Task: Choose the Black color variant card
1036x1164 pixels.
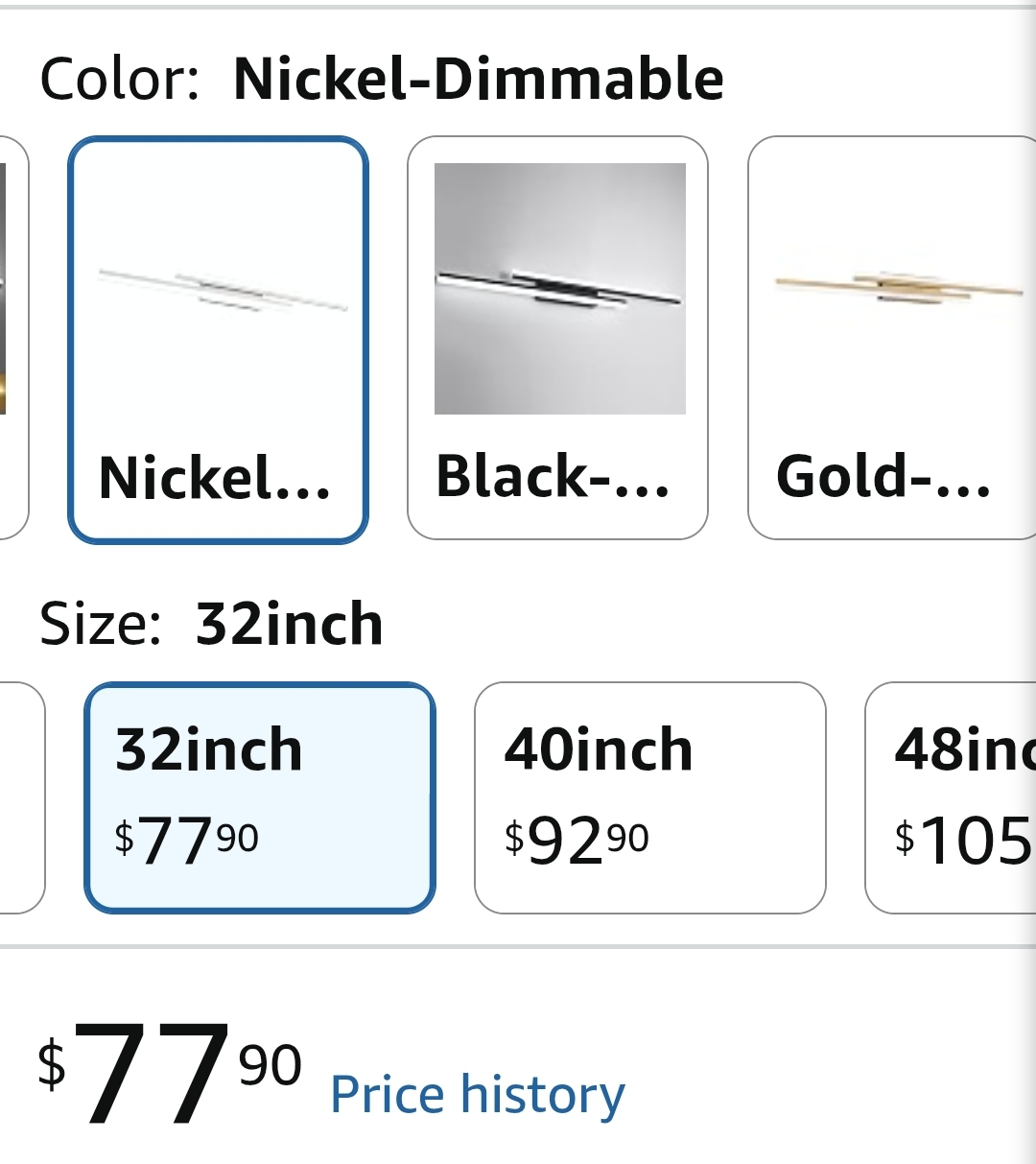Action: click(557, 338)
